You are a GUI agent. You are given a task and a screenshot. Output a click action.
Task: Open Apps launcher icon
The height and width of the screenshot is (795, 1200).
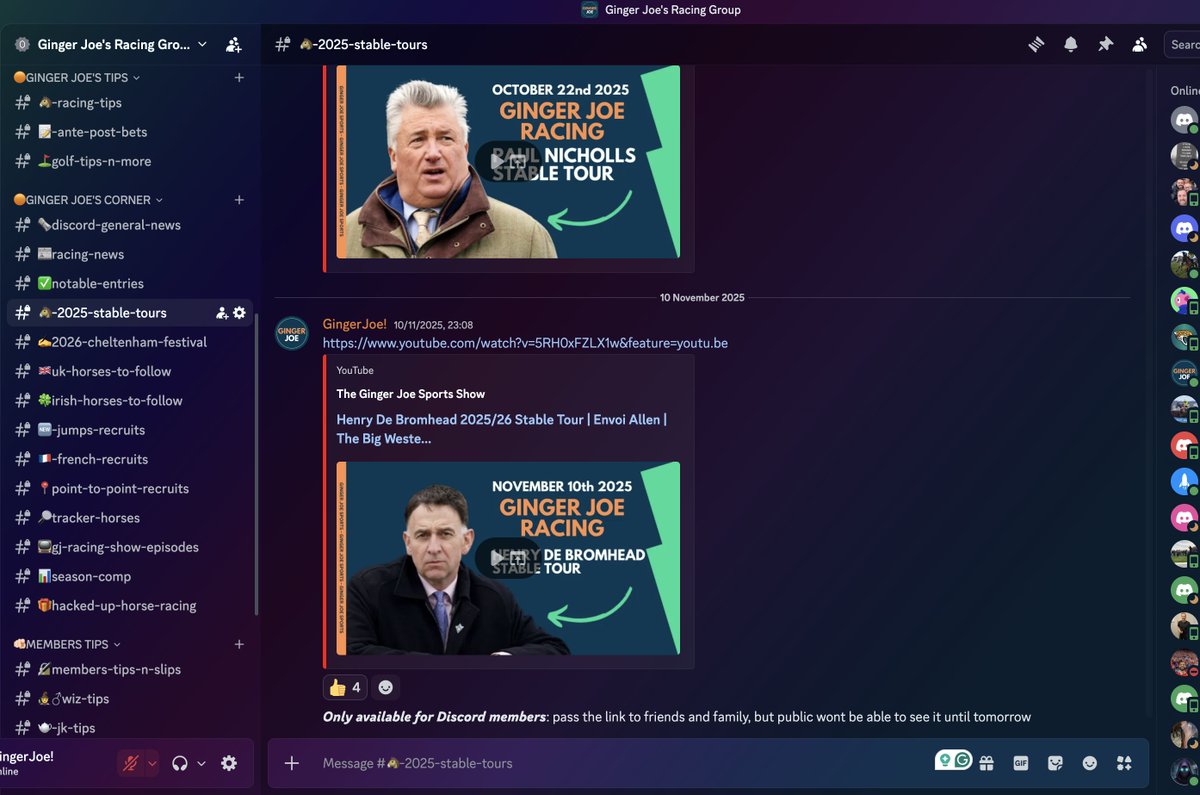click(1124, 763)
